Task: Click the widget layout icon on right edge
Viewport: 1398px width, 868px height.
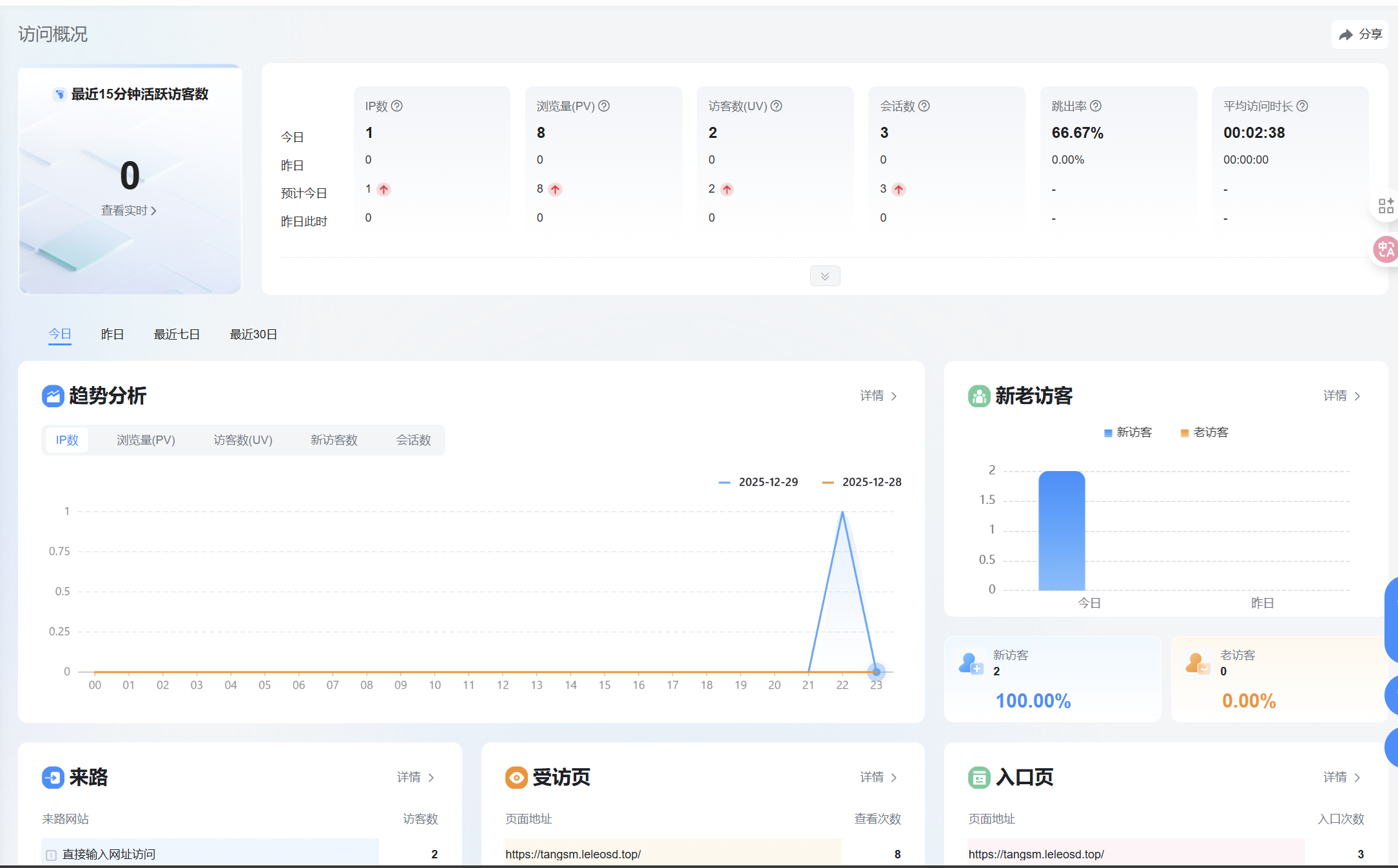Action: click(x=1386, y=205)
